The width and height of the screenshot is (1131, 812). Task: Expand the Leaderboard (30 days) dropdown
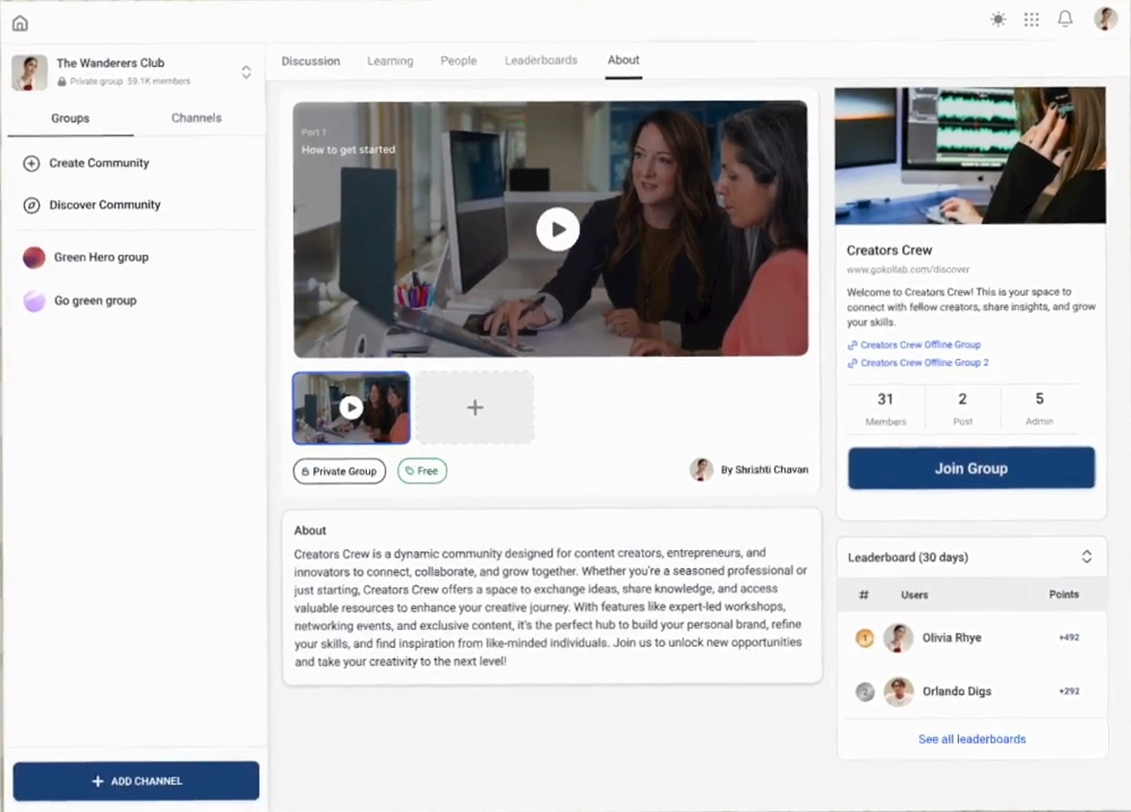click(1086, 557)
